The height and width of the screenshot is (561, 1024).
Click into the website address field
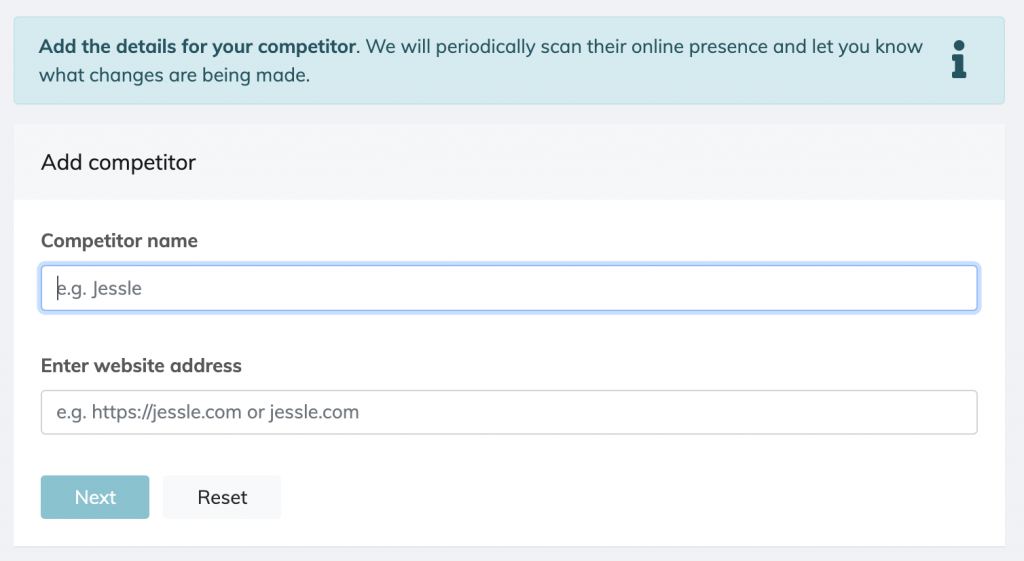509,412
